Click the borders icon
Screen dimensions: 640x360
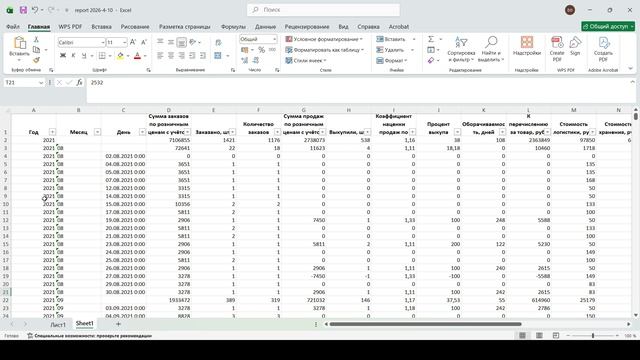[x=102, y=56]
